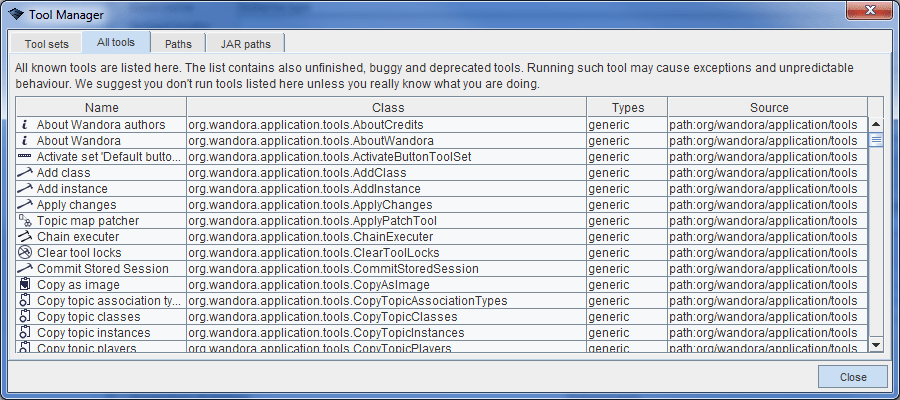Viewport: 900px width, 400px height.
Task: Sort by the Types column header
Action: (x=628, y=107)
